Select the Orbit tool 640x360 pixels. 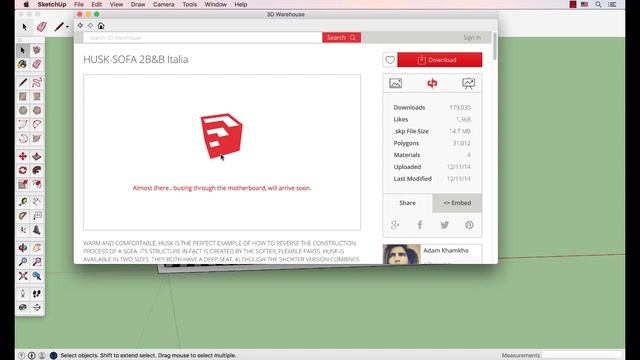pyautogui.click(x=23, y=248)
